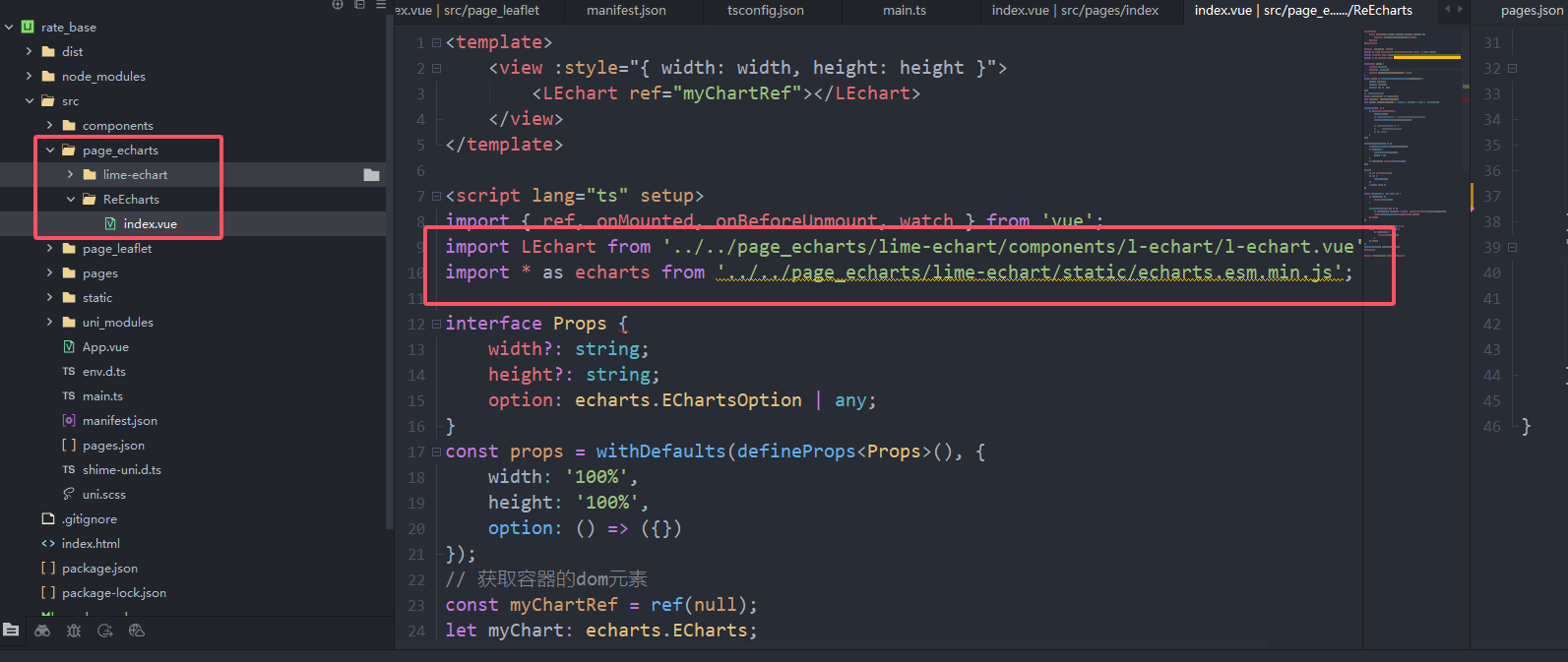Fold the code block at line 17
This screenshot has width=1568, height=662.
436,452
